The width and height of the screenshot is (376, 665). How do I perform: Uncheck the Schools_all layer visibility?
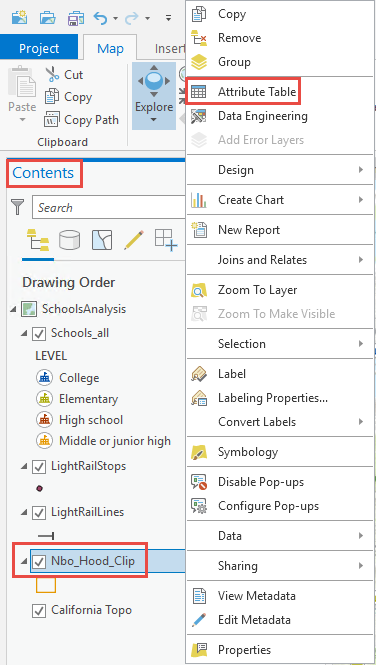39,334
